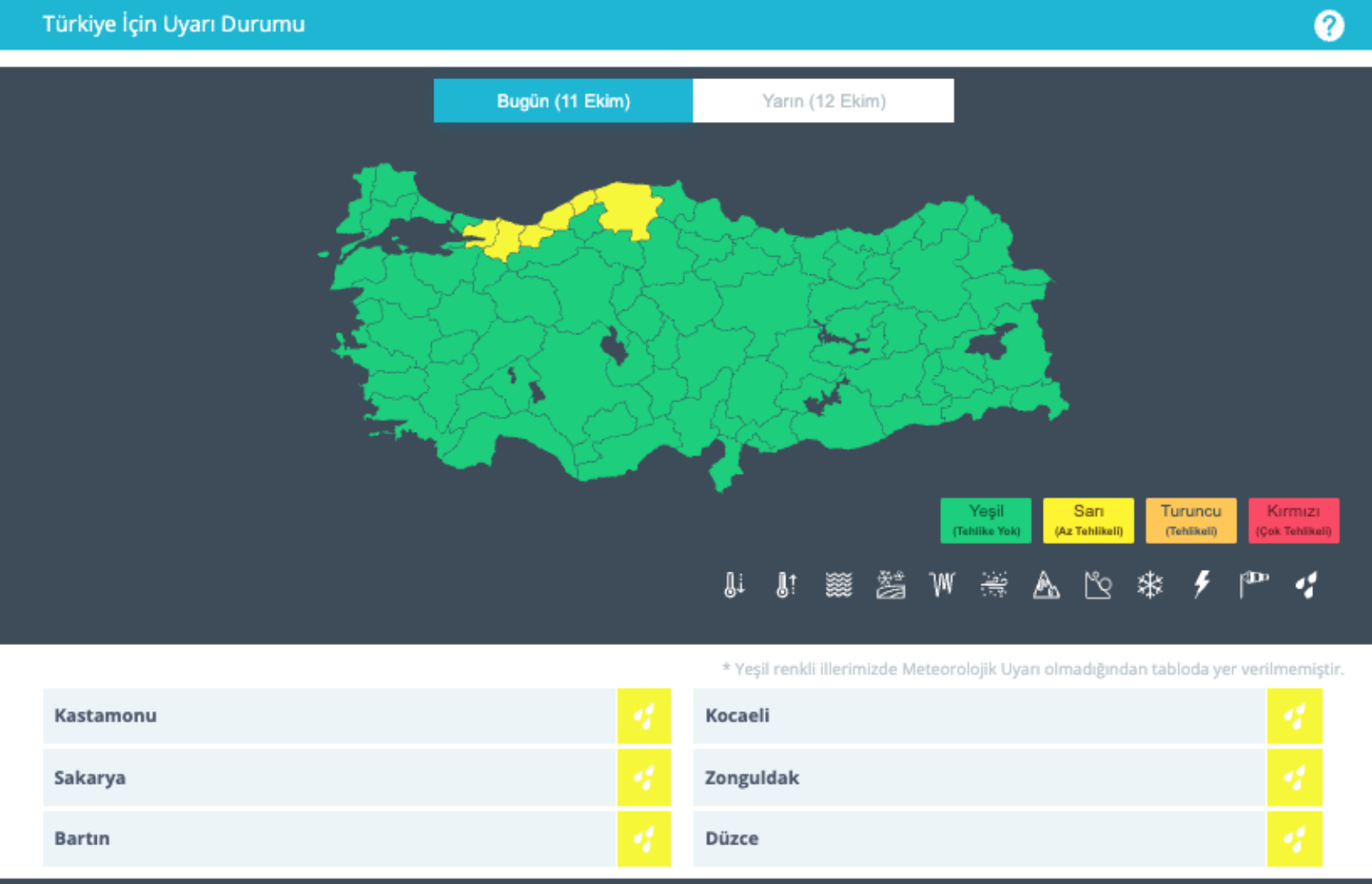Select the icicle icing warning icon
The height and width of the screenshot is (884, 1372).
tap(942, 584)
